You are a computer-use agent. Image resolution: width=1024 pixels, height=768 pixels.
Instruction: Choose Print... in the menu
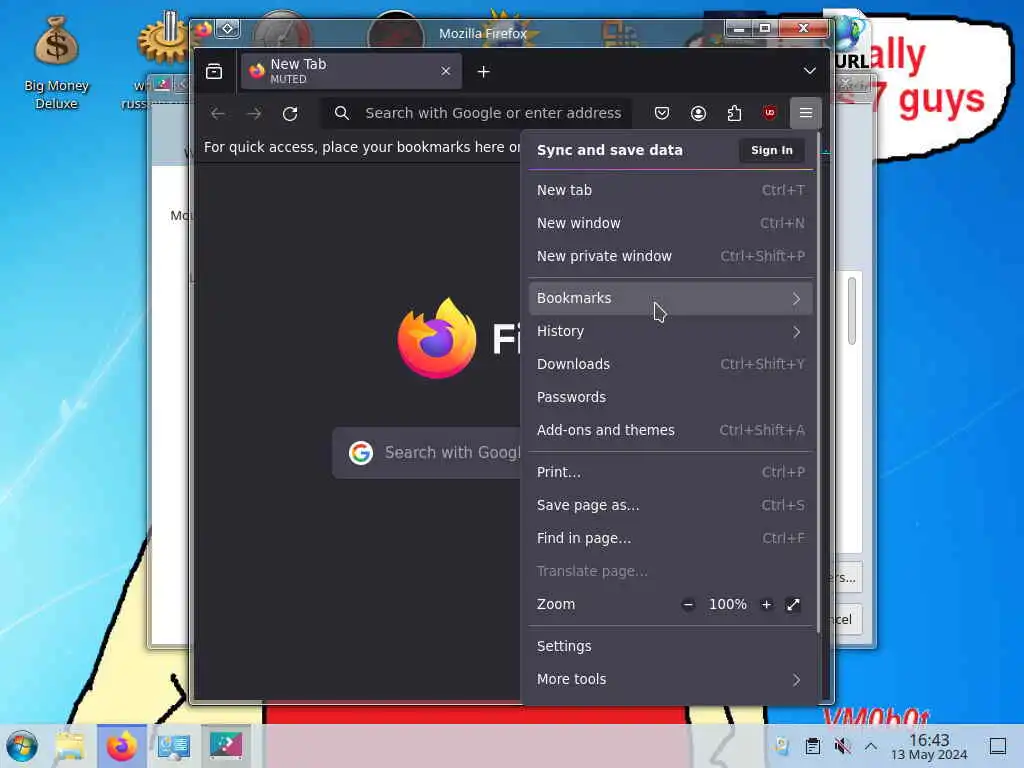point(670,472)
